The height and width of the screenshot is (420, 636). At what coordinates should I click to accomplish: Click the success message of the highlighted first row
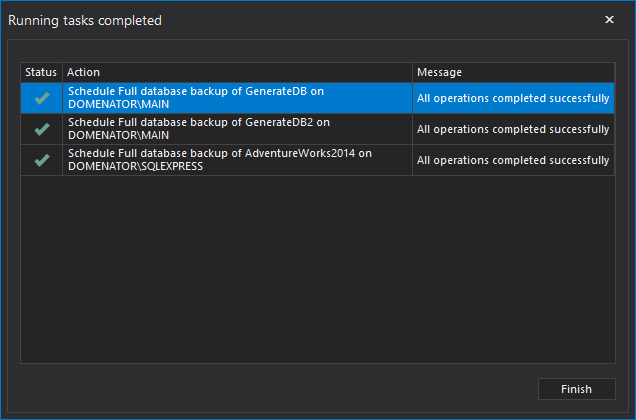[x=513, y=98]
